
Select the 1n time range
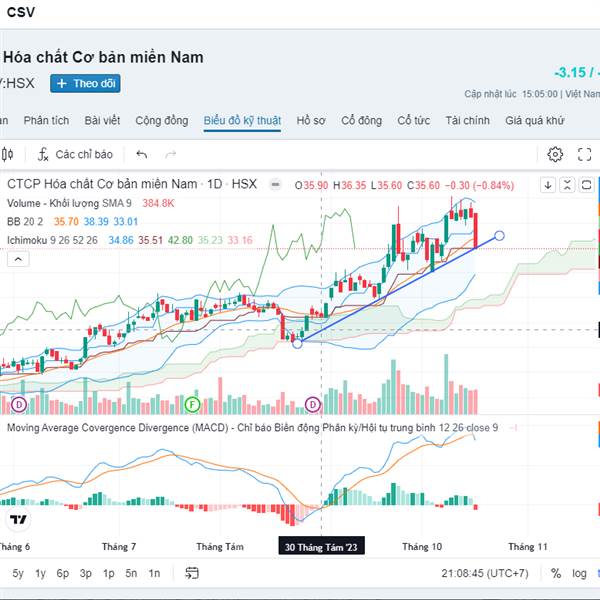click(x=154, y=573)
